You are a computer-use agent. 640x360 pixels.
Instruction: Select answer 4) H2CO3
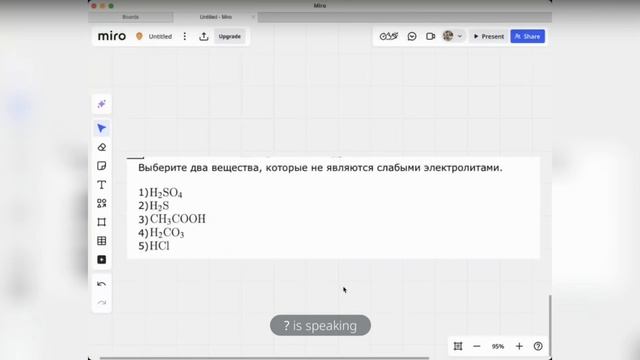(x=161, y=233)
